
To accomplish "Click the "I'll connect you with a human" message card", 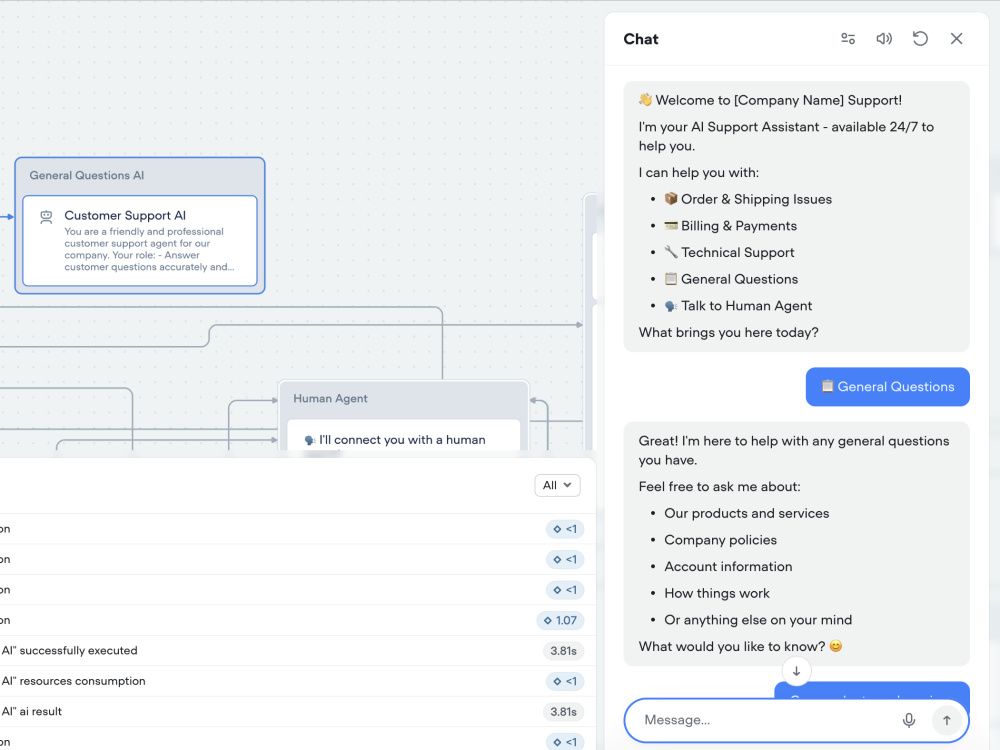I will pos(404,436).
